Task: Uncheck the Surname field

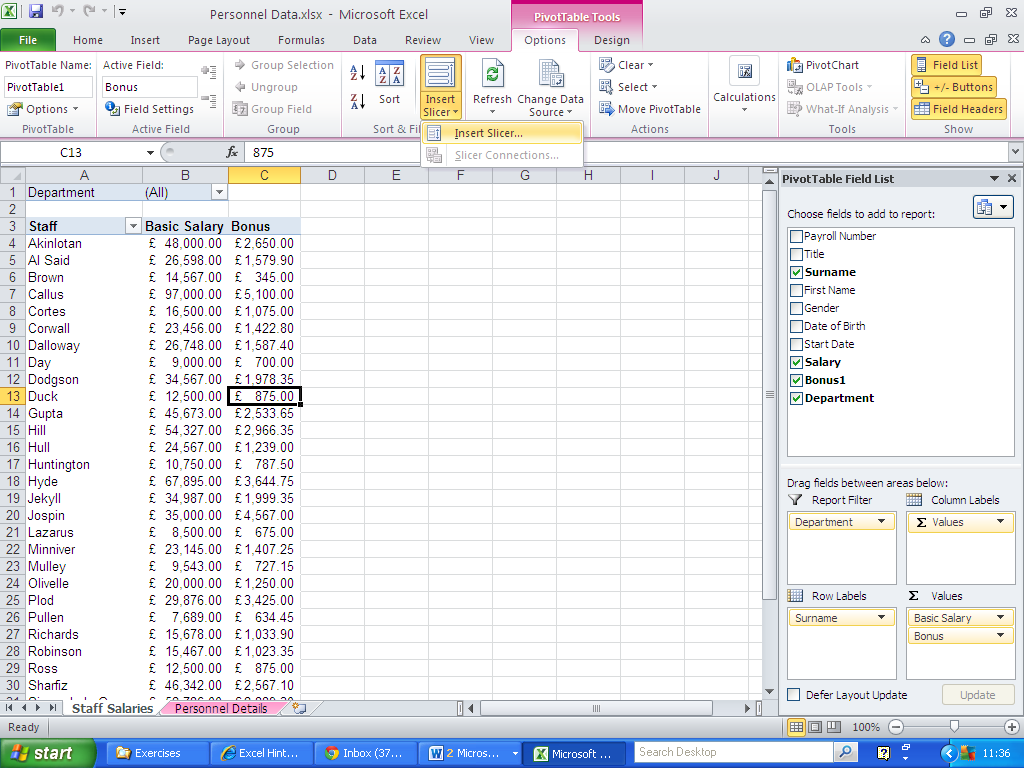Action: point(796,272)
